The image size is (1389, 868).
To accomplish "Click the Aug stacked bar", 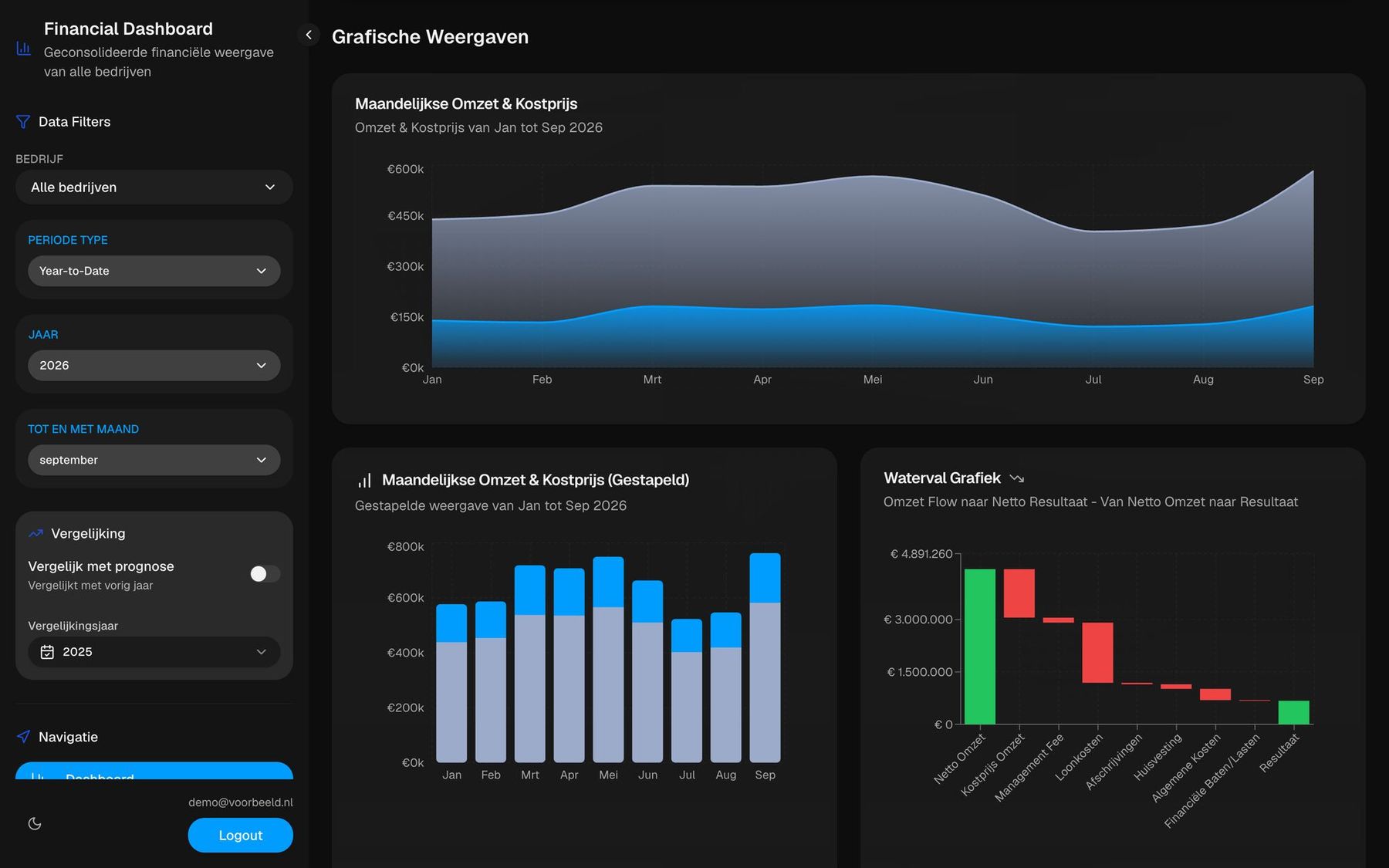I will pyautogui.click(x=725, y=687).
